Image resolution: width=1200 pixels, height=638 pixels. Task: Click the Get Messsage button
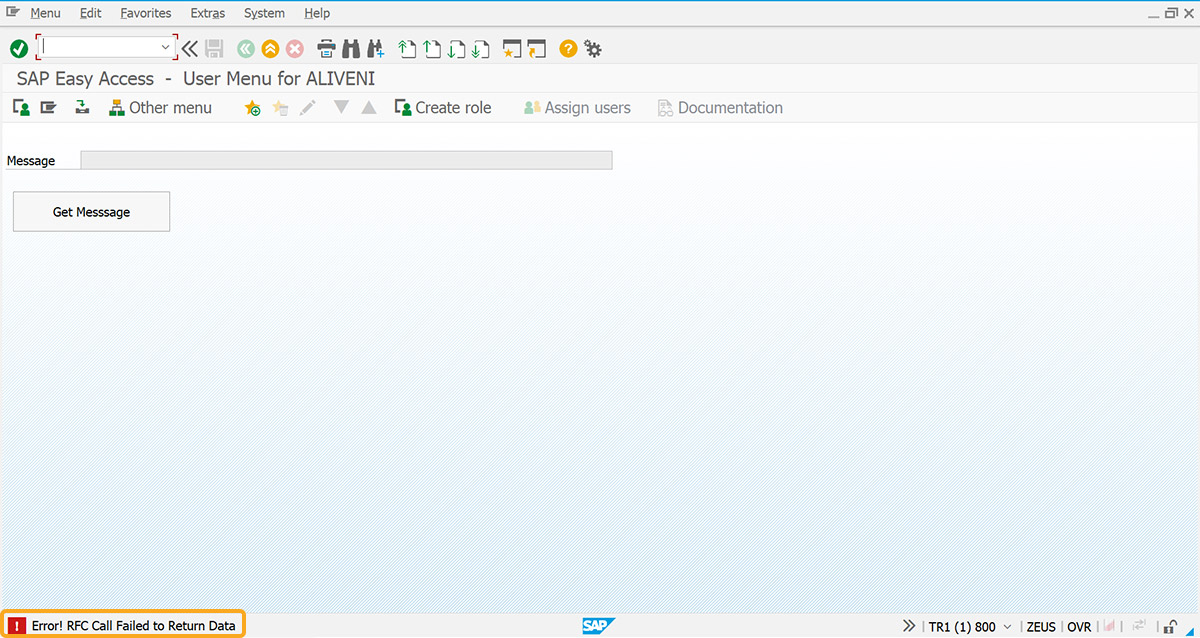tap(91, 212)
